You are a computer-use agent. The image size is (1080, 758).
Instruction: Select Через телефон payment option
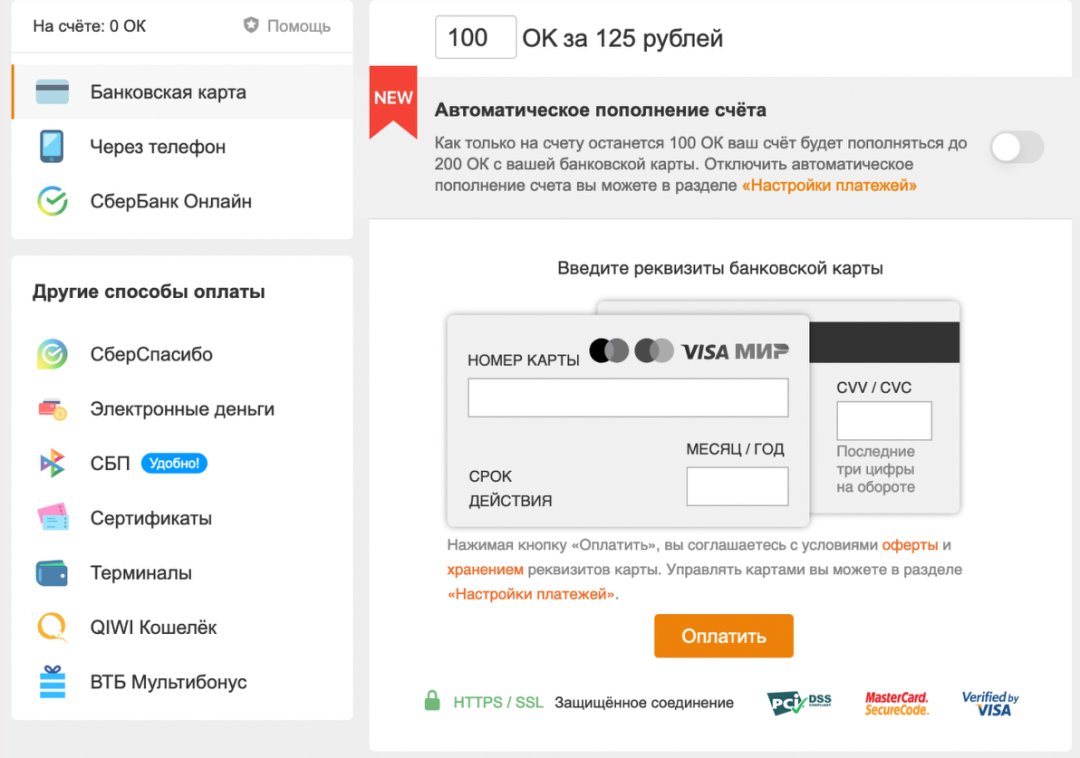[x=158, y=147]
